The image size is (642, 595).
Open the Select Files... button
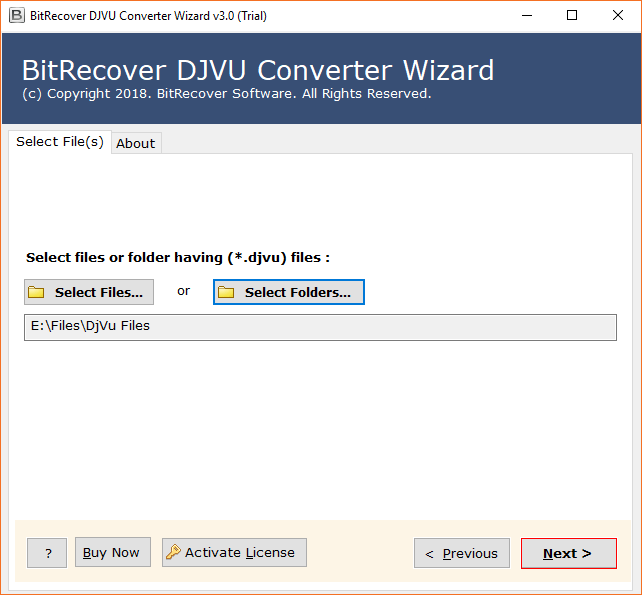point(89,292)
